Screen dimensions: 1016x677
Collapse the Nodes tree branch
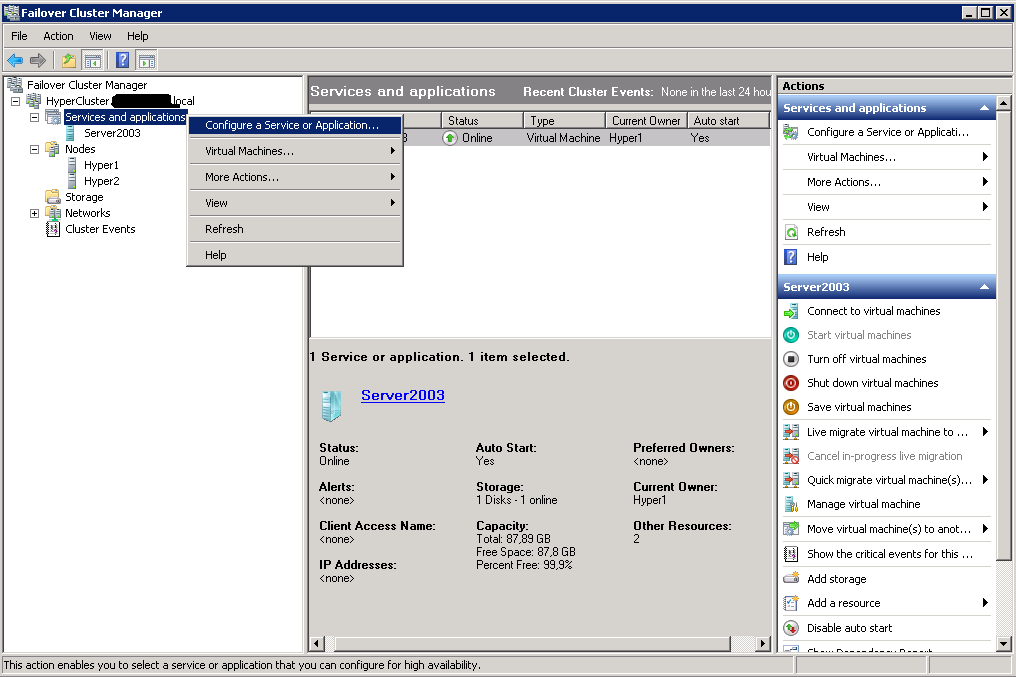pyautogui.click(x=34, y=149)
